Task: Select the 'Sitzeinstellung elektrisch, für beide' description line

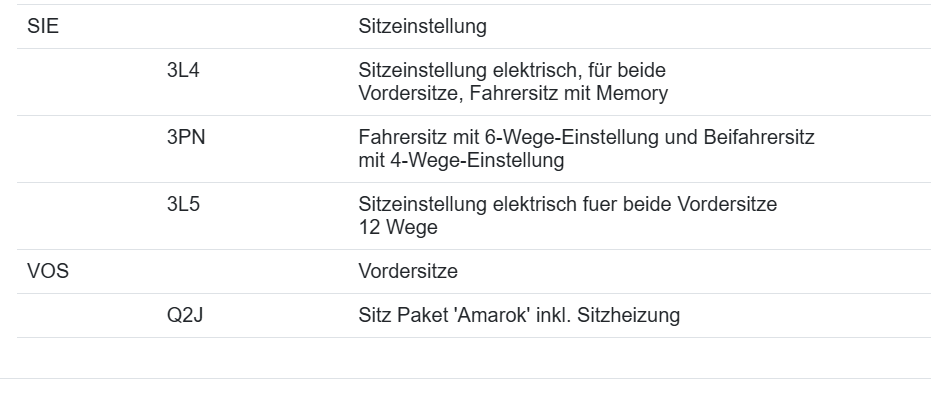Action: (x=512, y=71)
